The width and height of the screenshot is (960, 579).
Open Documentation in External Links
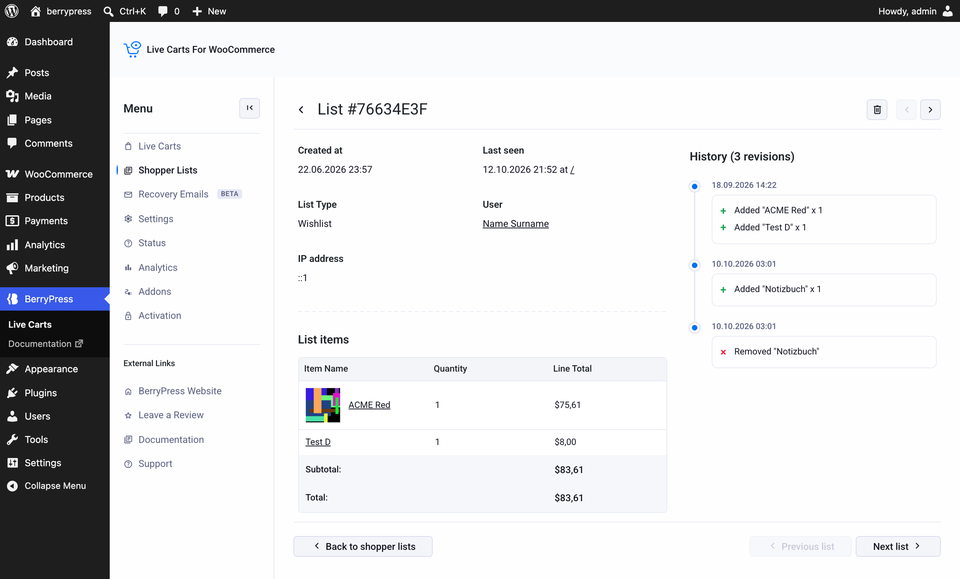(171, 439)
